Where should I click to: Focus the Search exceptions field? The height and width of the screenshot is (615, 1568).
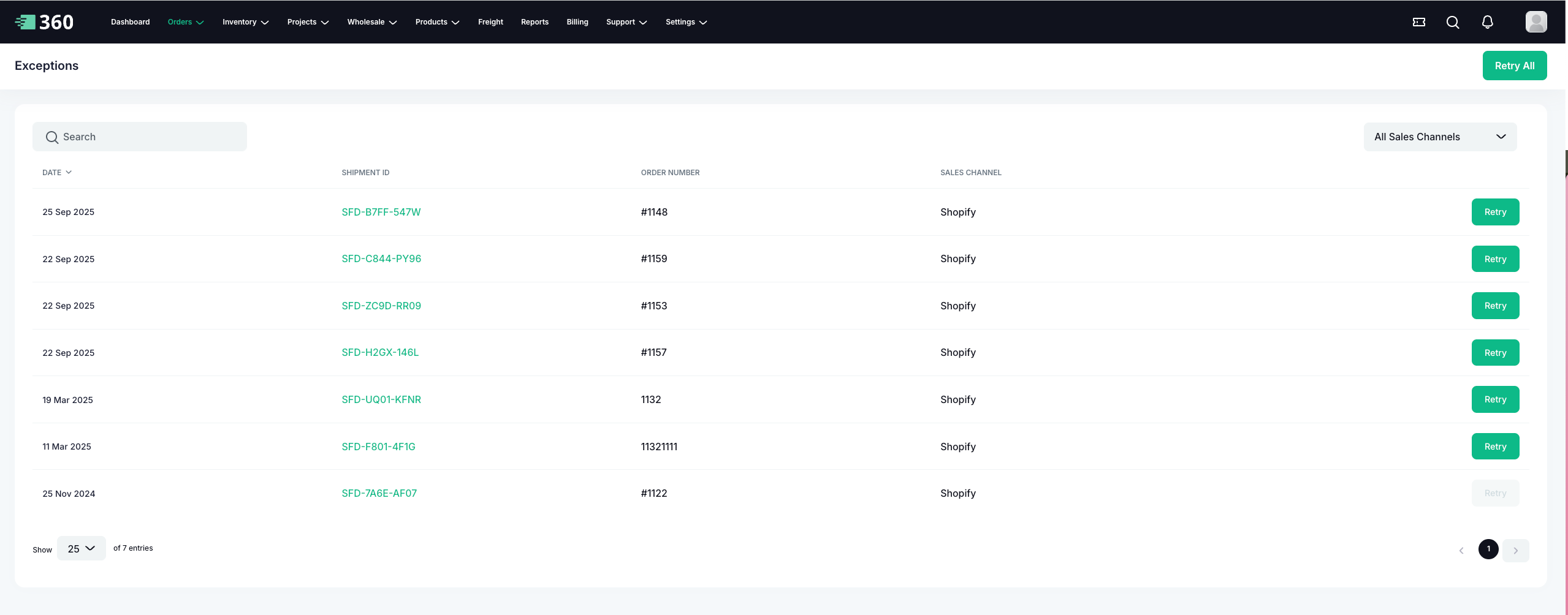(x=140, y=137)
